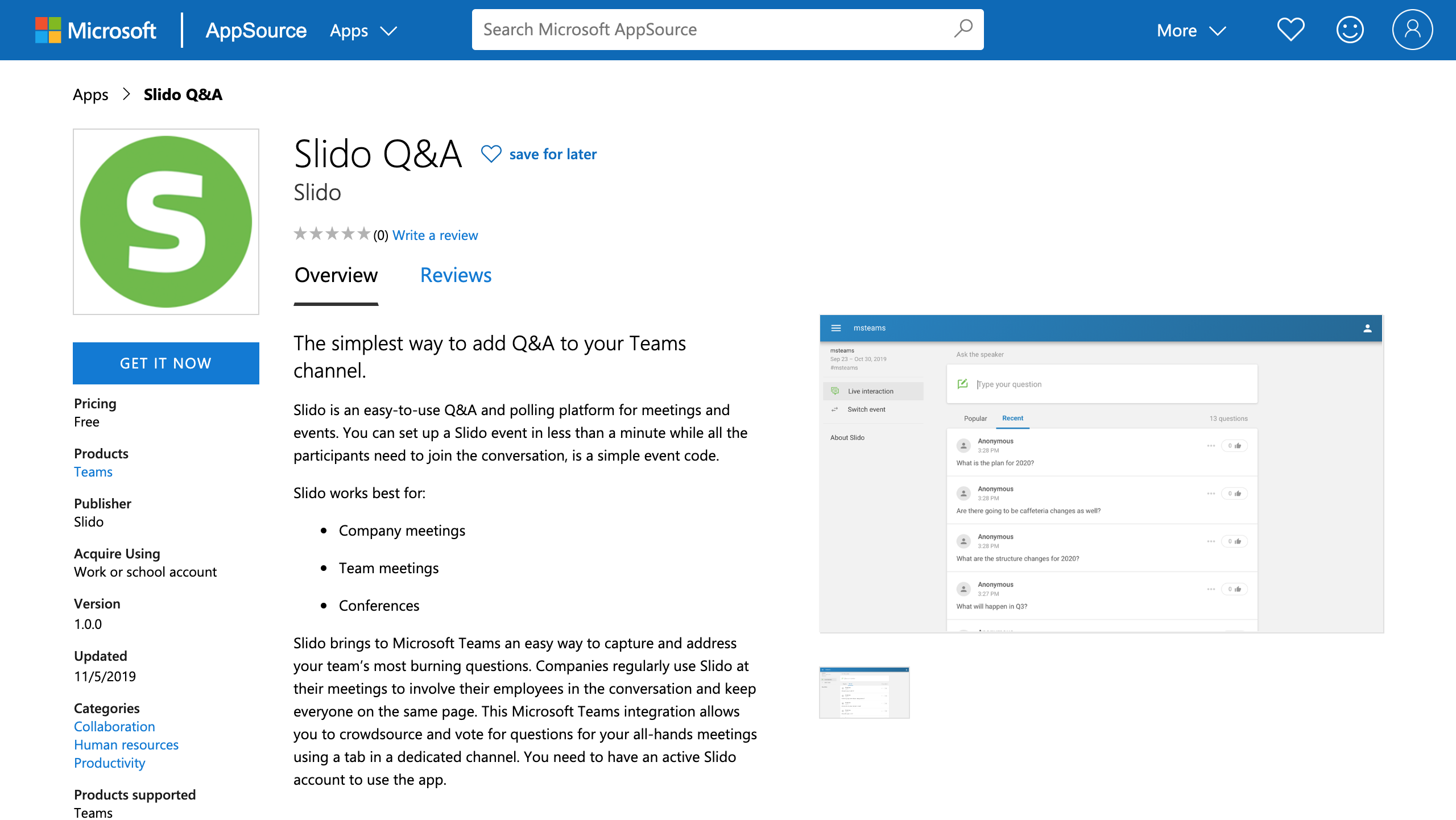
Task: Click 'Work or school account' text
Action: (x=146, y=572)
